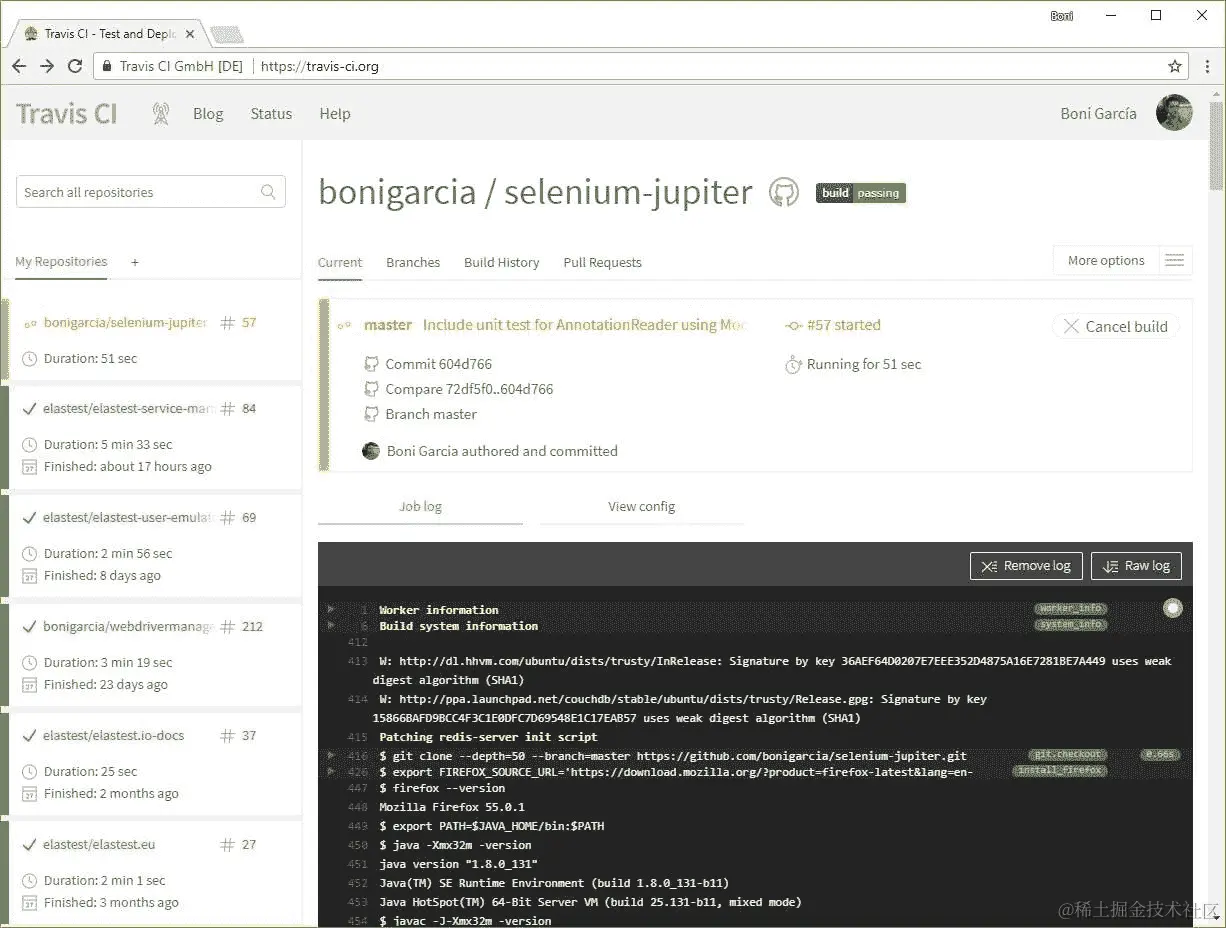Click the master branch name in build header

[388, 325]
